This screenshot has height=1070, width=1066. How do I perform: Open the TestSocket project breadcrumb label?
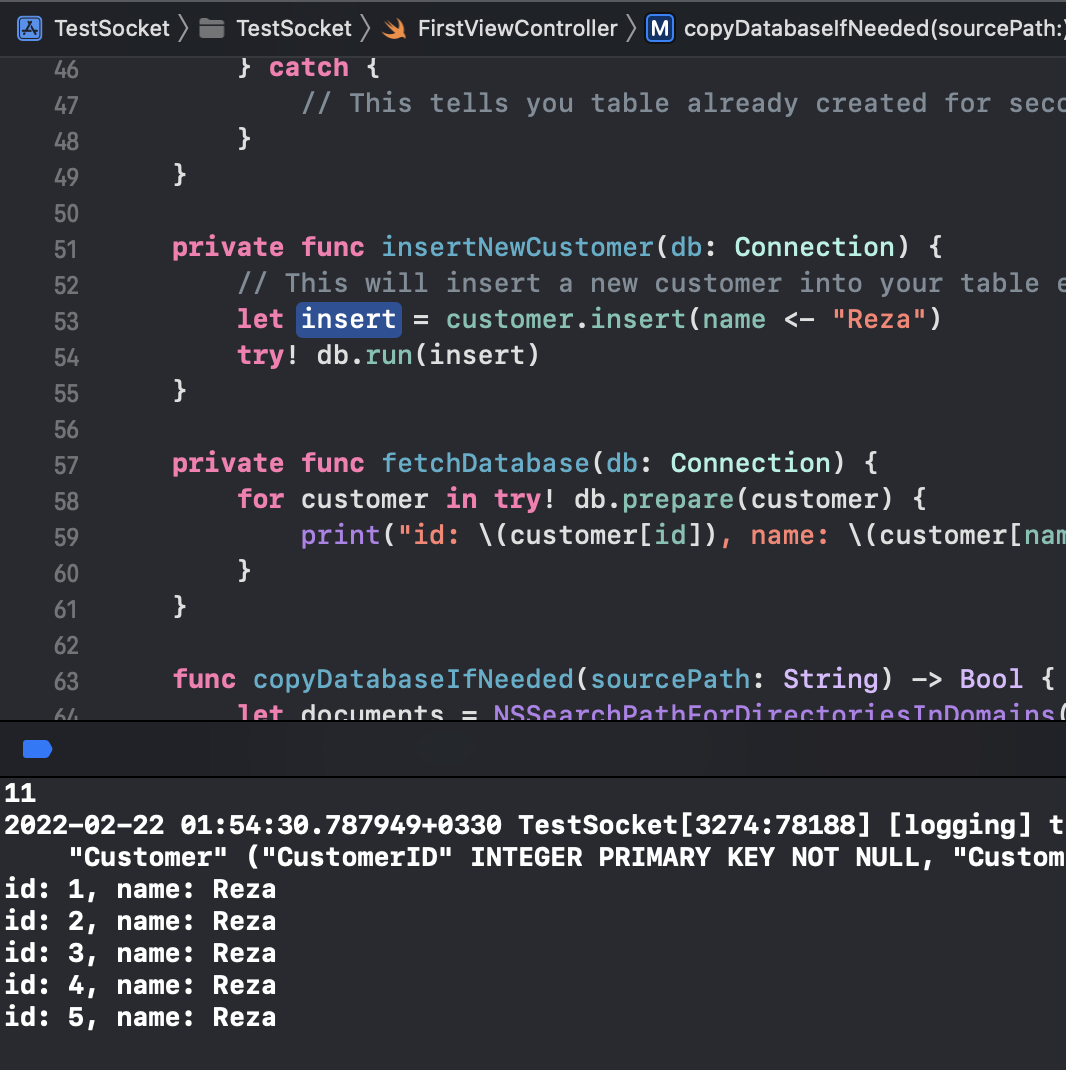tap(112, 29)
